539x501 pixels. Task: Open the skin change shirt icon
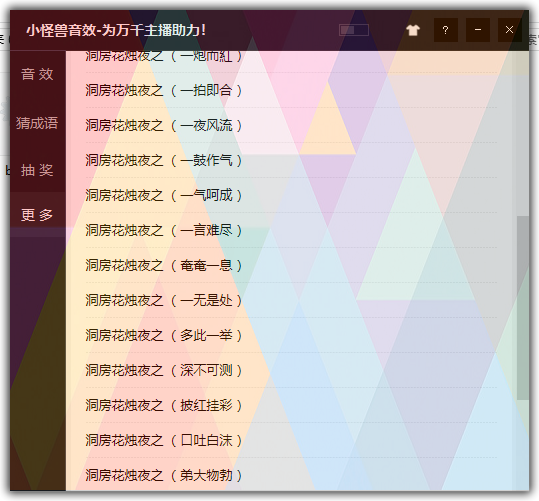[x=413, y=30]
